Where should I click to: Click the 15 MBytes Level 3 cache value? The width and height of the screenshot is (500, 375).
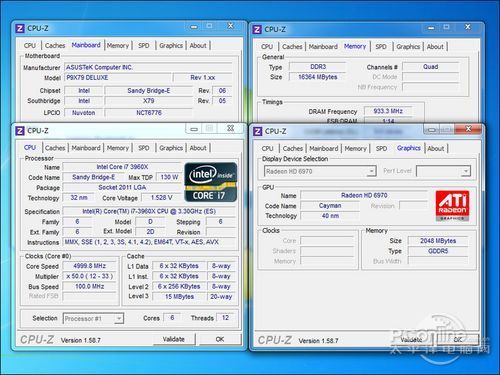tap(179, 297)
